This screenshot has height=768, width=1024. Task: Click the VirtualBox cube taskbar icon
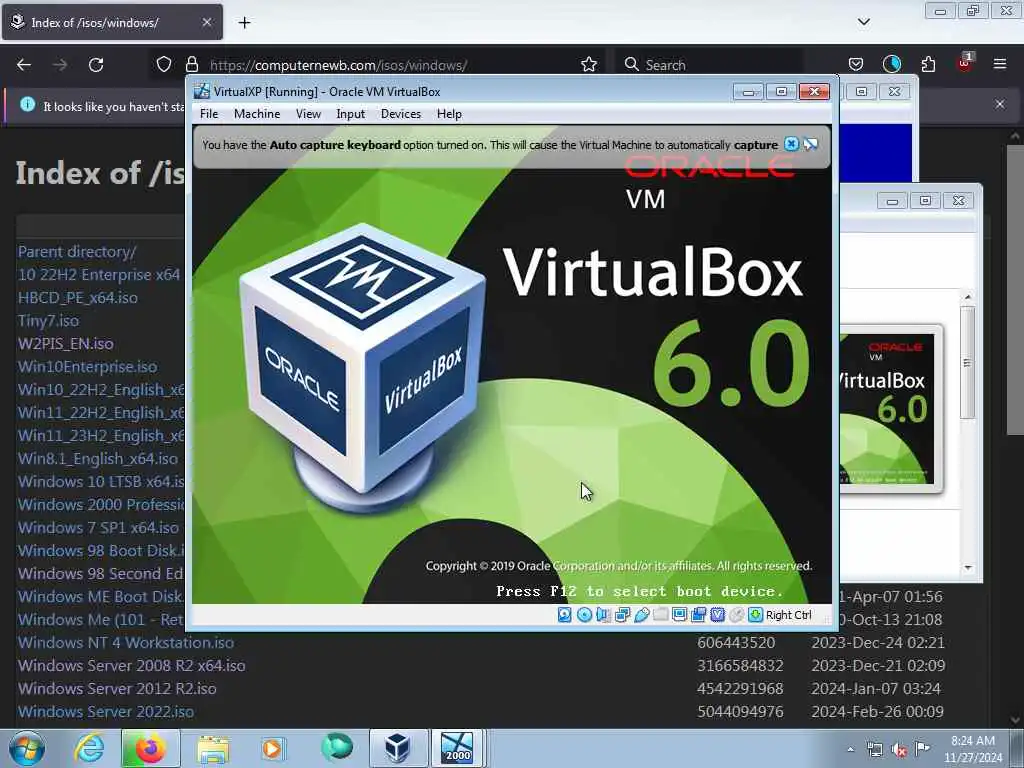396,748
